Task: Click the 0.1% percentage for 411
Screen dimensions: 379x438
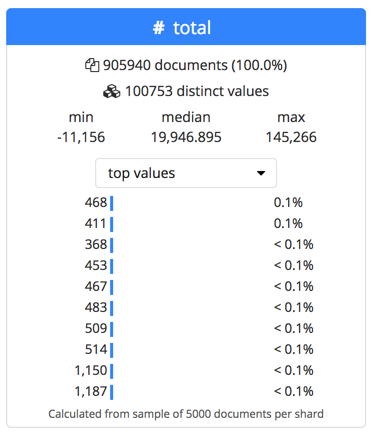Action: click(288, 224)
